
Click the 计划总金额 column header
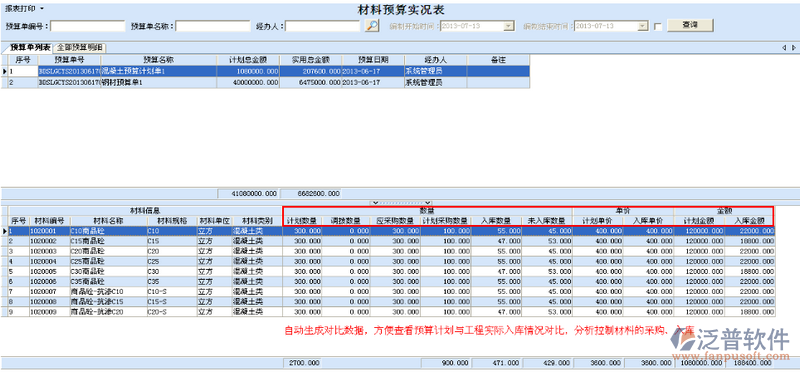coord(247,60)
